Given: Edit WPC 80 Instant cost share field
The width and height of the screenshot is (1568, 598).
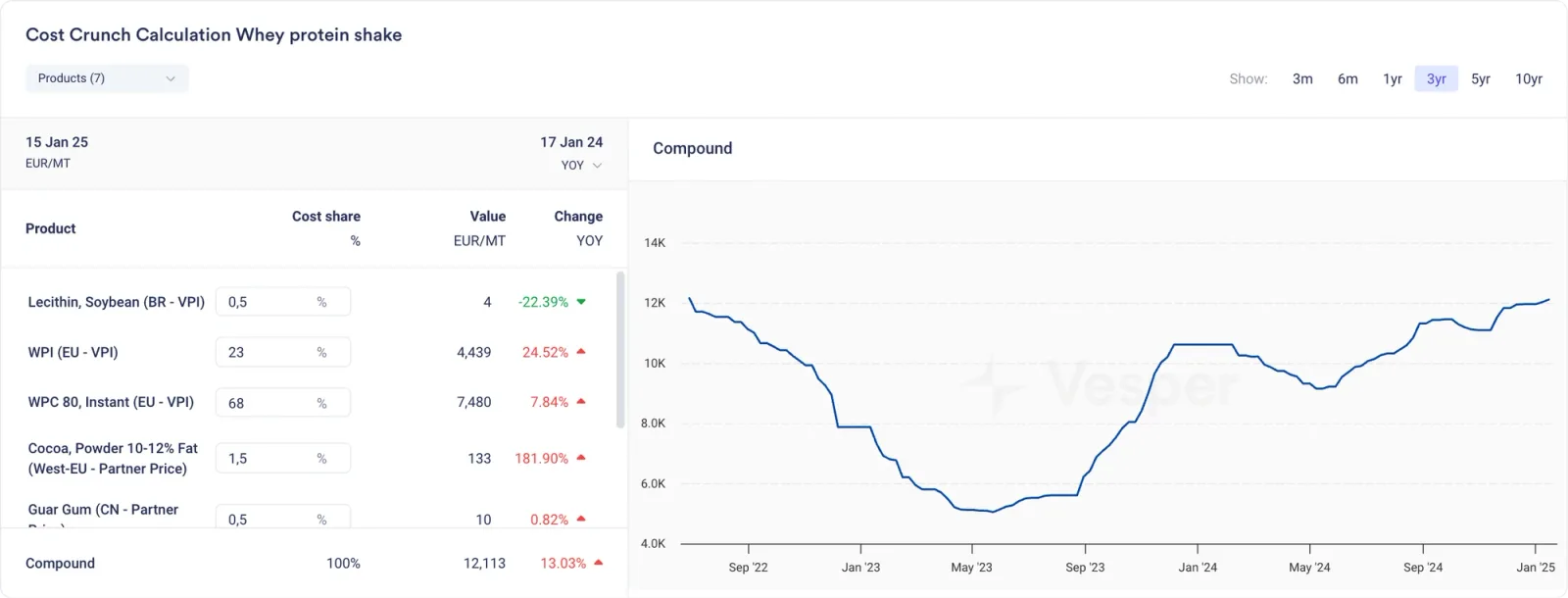Looking at the screenshot, I should (x=283, y=403).
